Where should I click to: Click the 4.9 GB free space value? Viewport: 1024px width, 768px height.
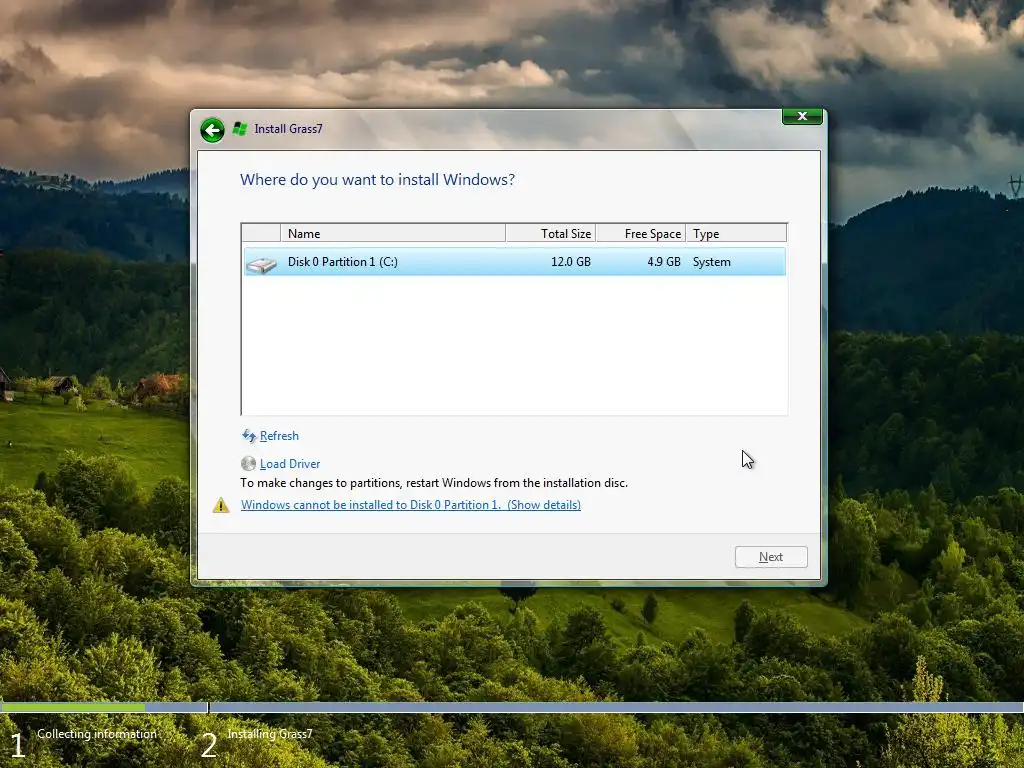point(664,262)
